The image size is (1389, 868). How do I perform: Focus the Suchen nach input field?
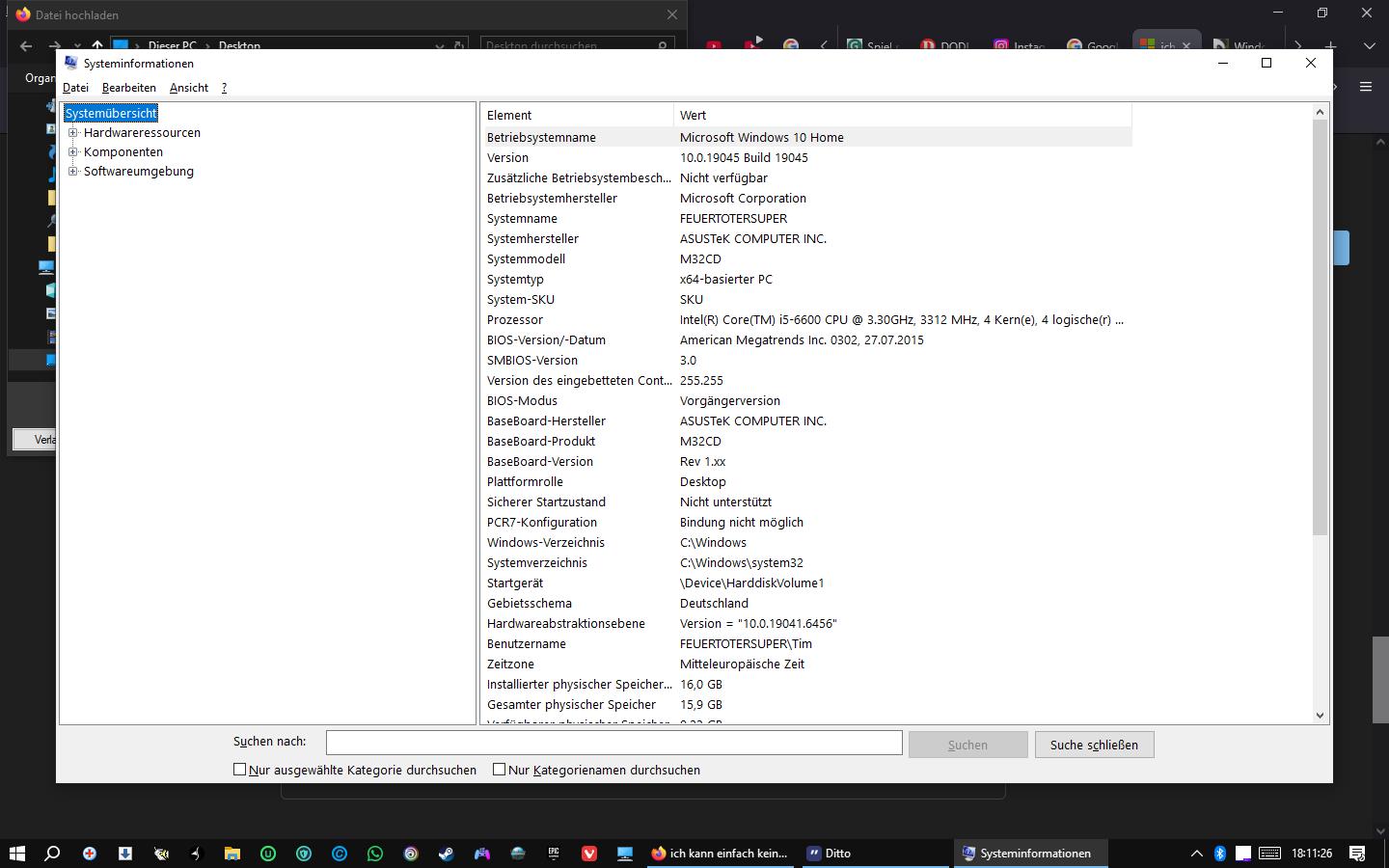[613, 743]
